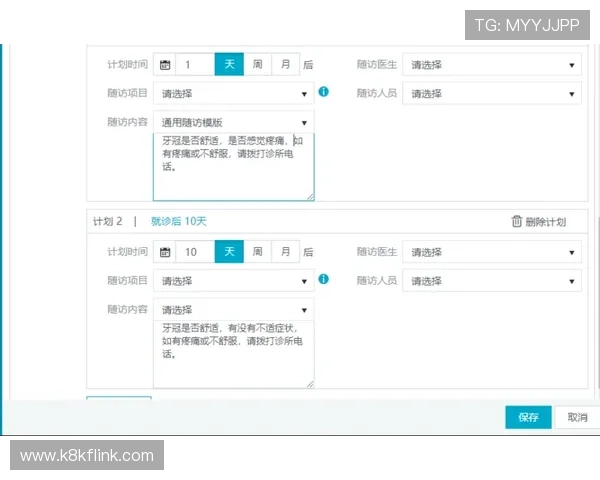Click the 计划 2 header label
Viewport: 600px width, 480px height.
(108, 221)
